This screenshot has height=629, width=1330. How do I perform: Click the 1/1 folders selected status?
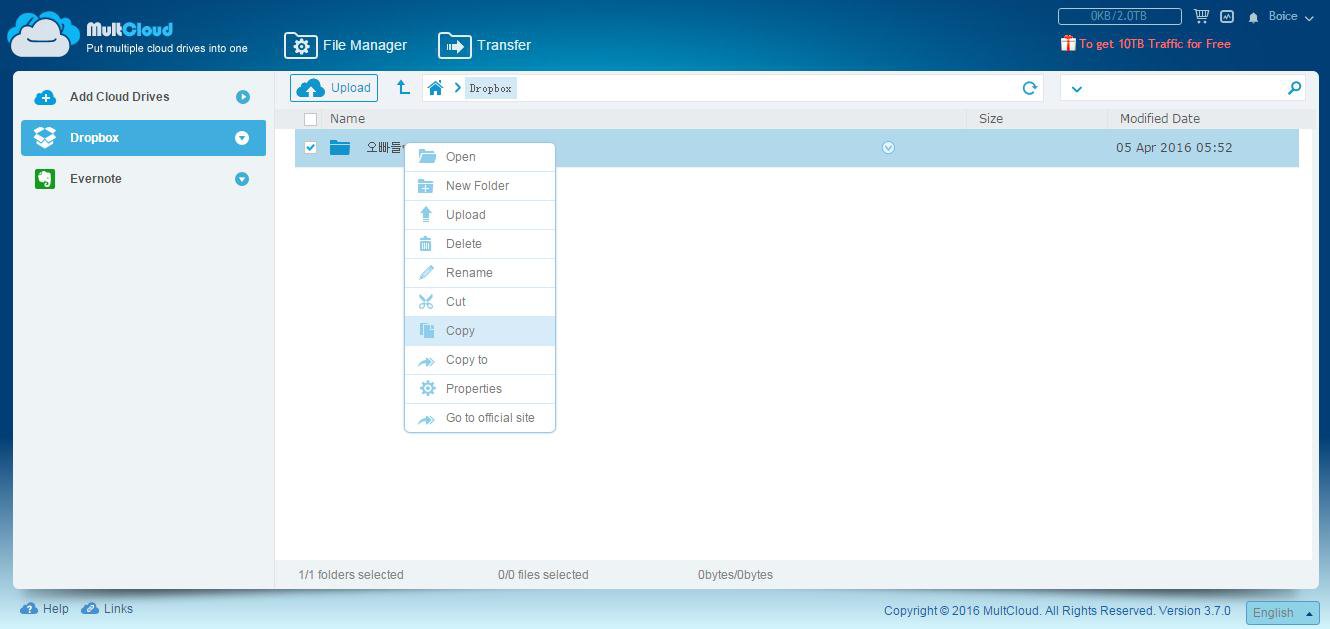[351, 575]
